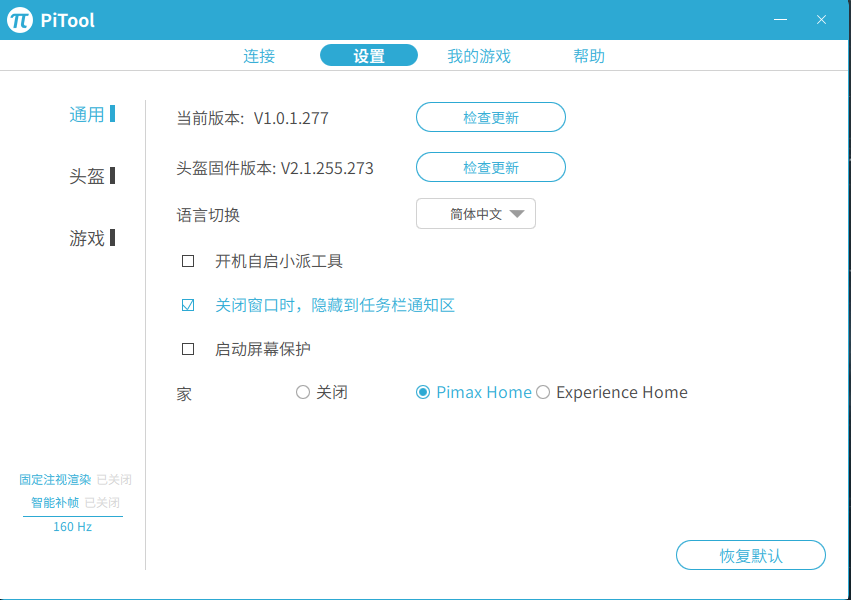851x600 pixels.
Task: Enable the 开机自启小派工具 checkbox
Action: click(x=188, y=261)
